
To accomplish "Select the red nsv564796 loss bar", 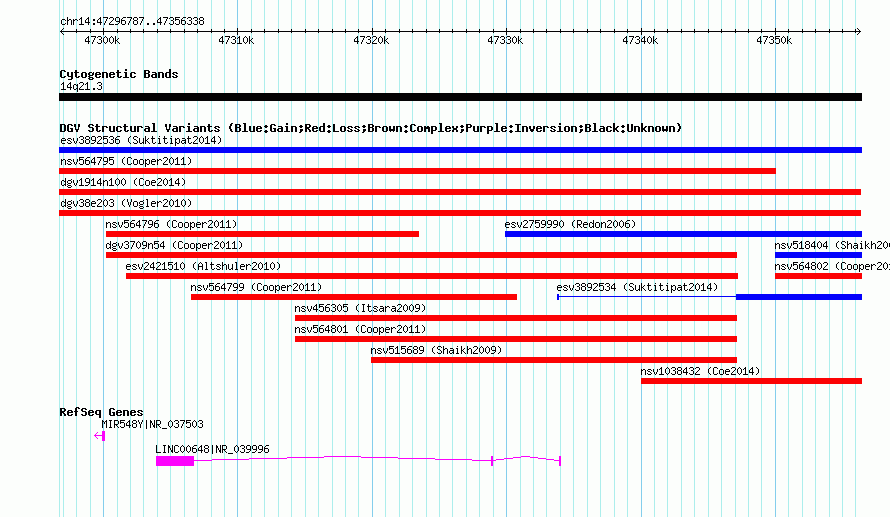I will (x=262, y=234).
